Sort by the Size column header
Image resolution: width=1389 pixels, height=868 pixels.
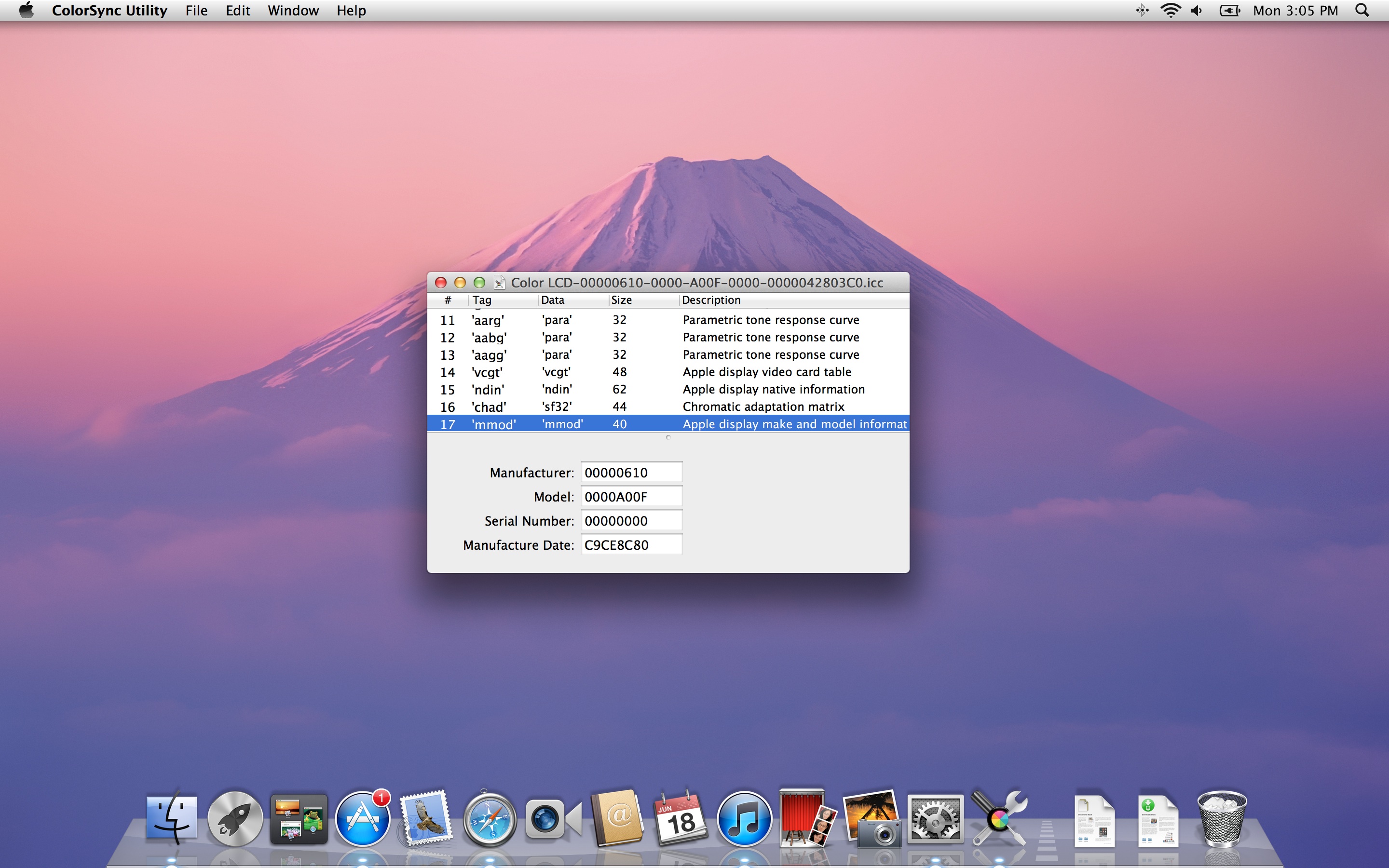(x=643, y=300)
